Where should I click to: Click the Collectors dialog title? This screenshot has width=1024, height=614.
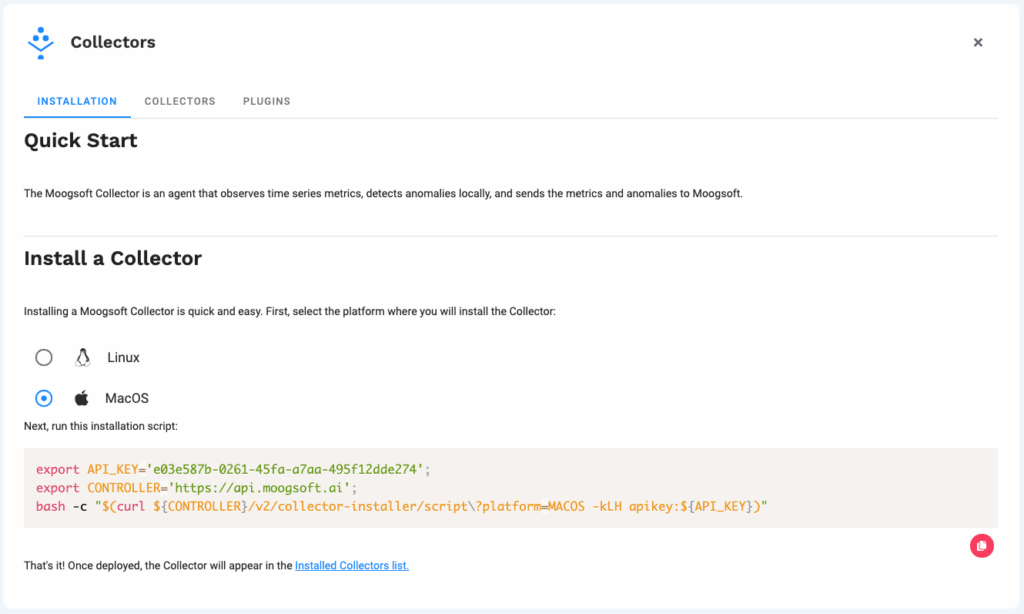click(113, 42)
